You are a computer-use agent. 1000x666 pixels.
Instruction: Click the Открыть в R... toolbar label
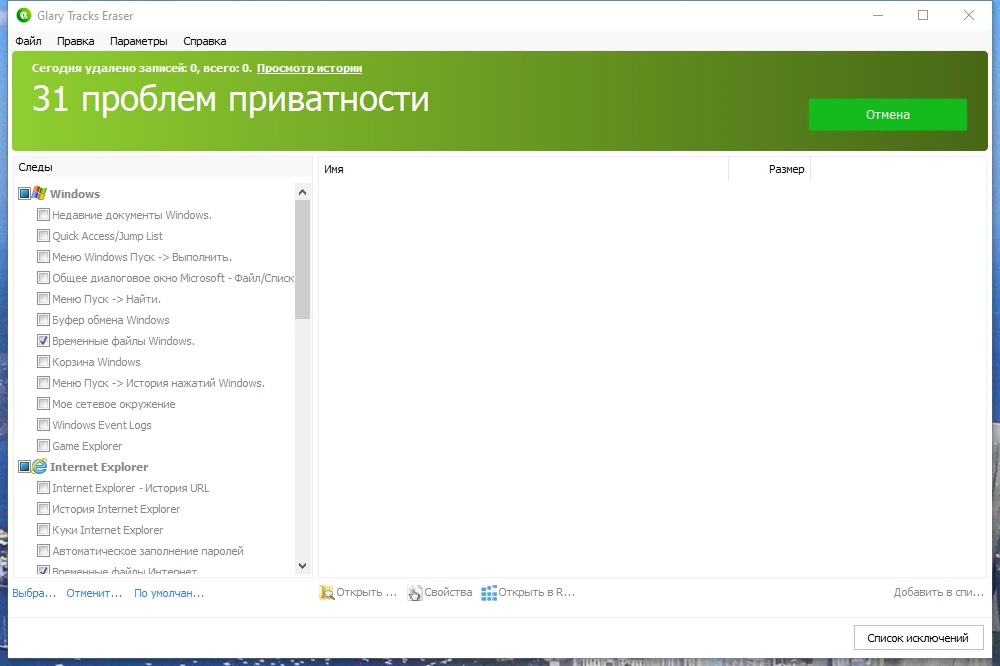coord(536,593)
